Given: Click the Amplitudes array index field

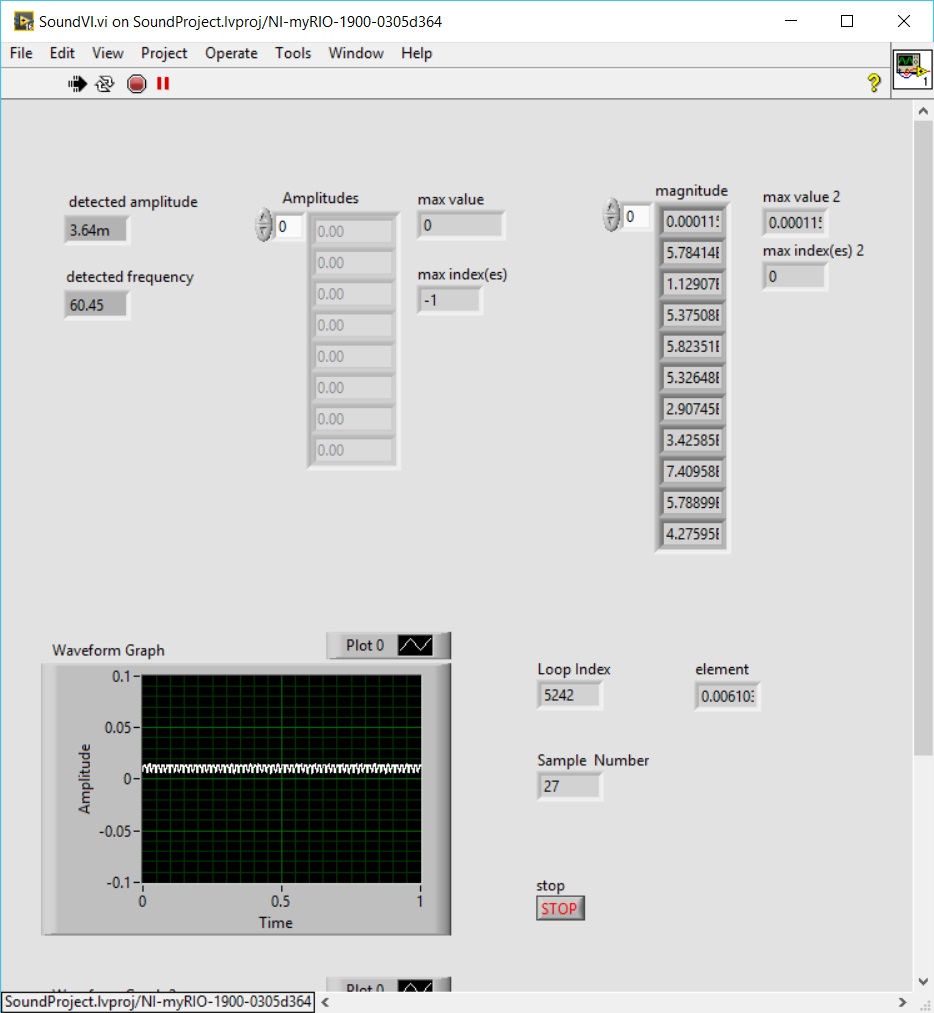Looking at the screenshot, I should tap(289, 227).
